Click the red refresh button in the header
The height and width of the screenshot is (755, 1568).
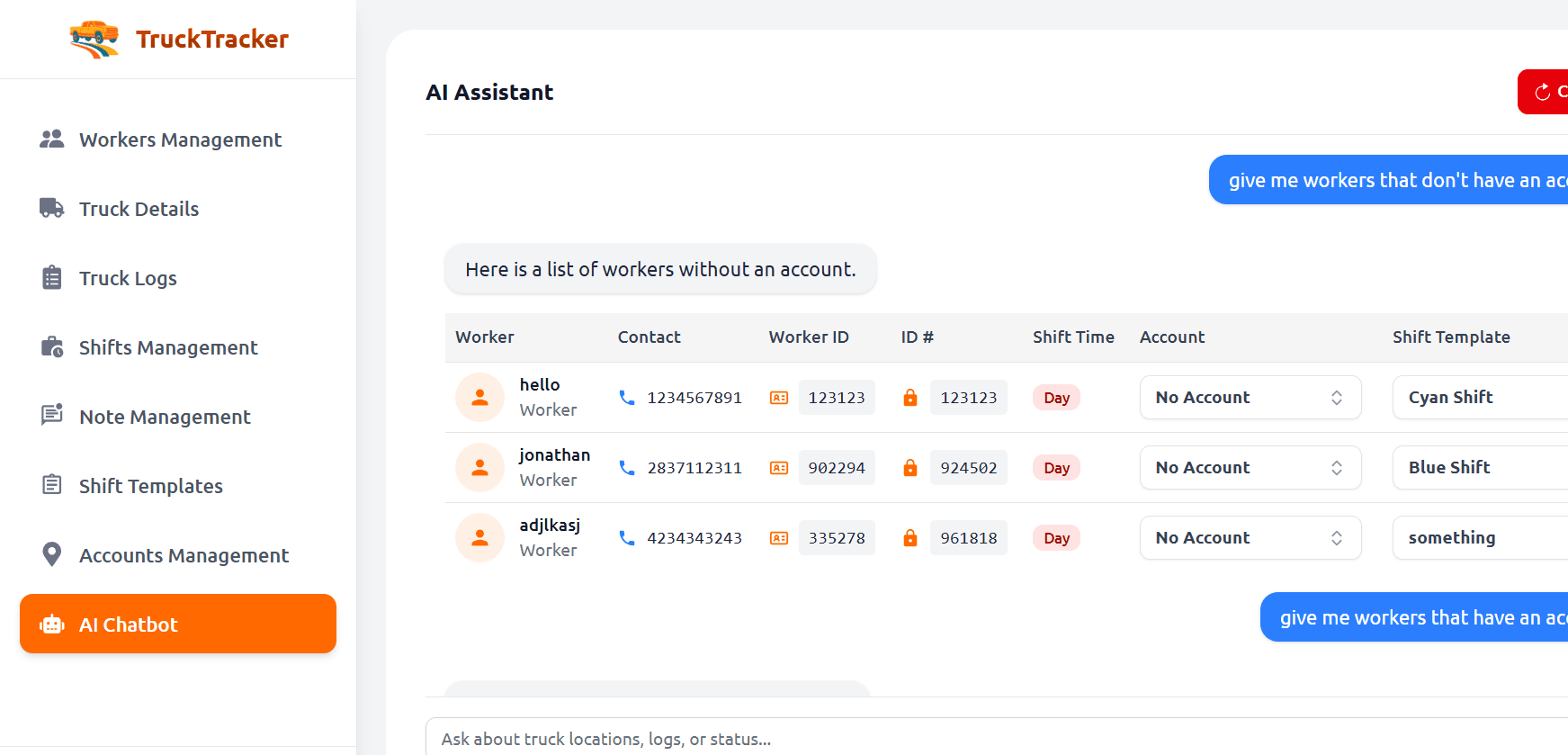pyautogui.click(x=1545, y=92)
